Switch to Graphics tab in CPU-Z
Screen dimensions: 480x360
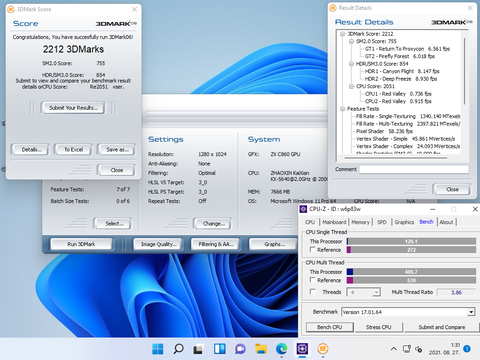pos(404,222)
